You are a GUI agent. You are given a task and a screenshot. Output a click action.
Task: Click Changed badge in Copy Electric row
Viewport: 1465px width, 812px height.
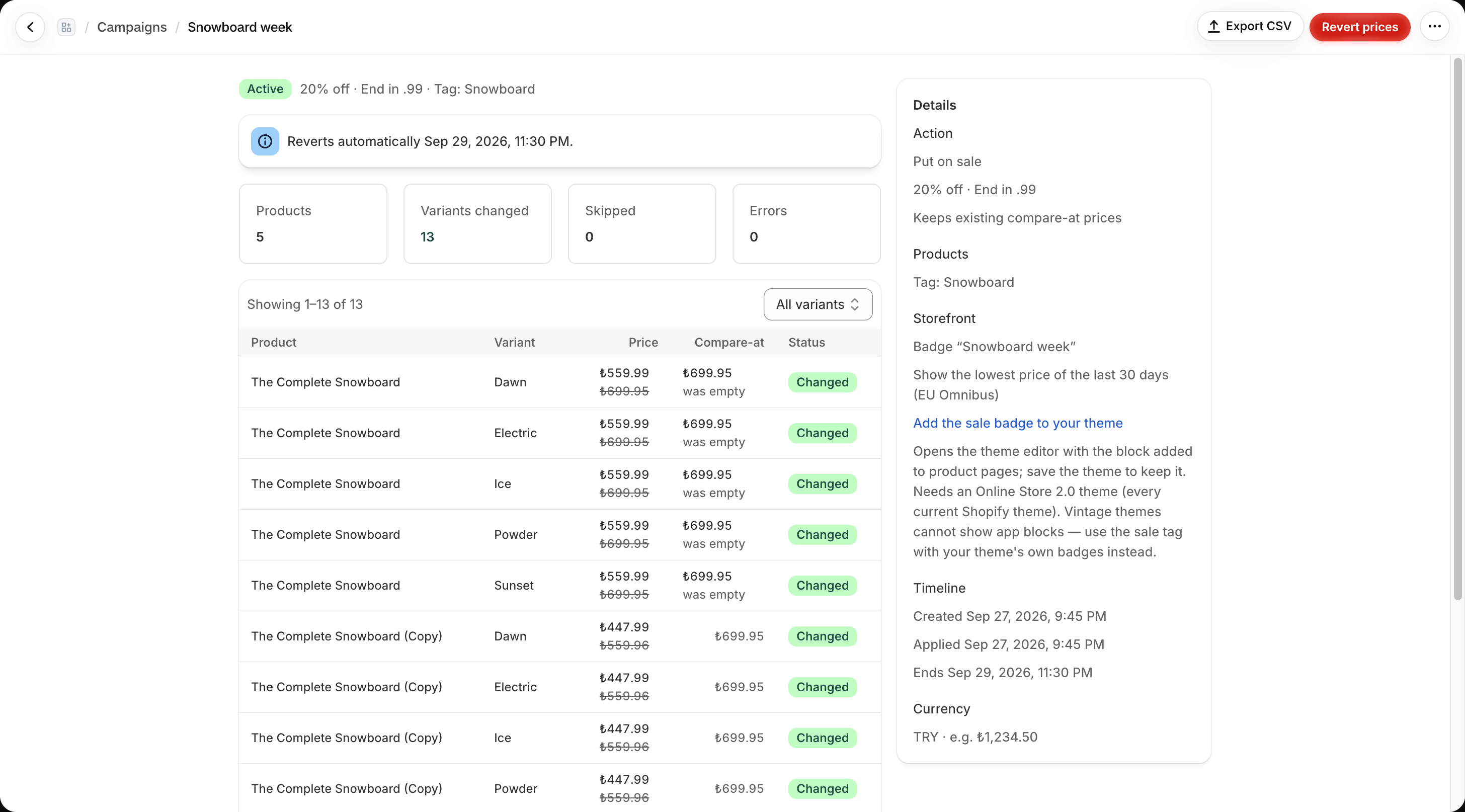click(x=823, y=687)
